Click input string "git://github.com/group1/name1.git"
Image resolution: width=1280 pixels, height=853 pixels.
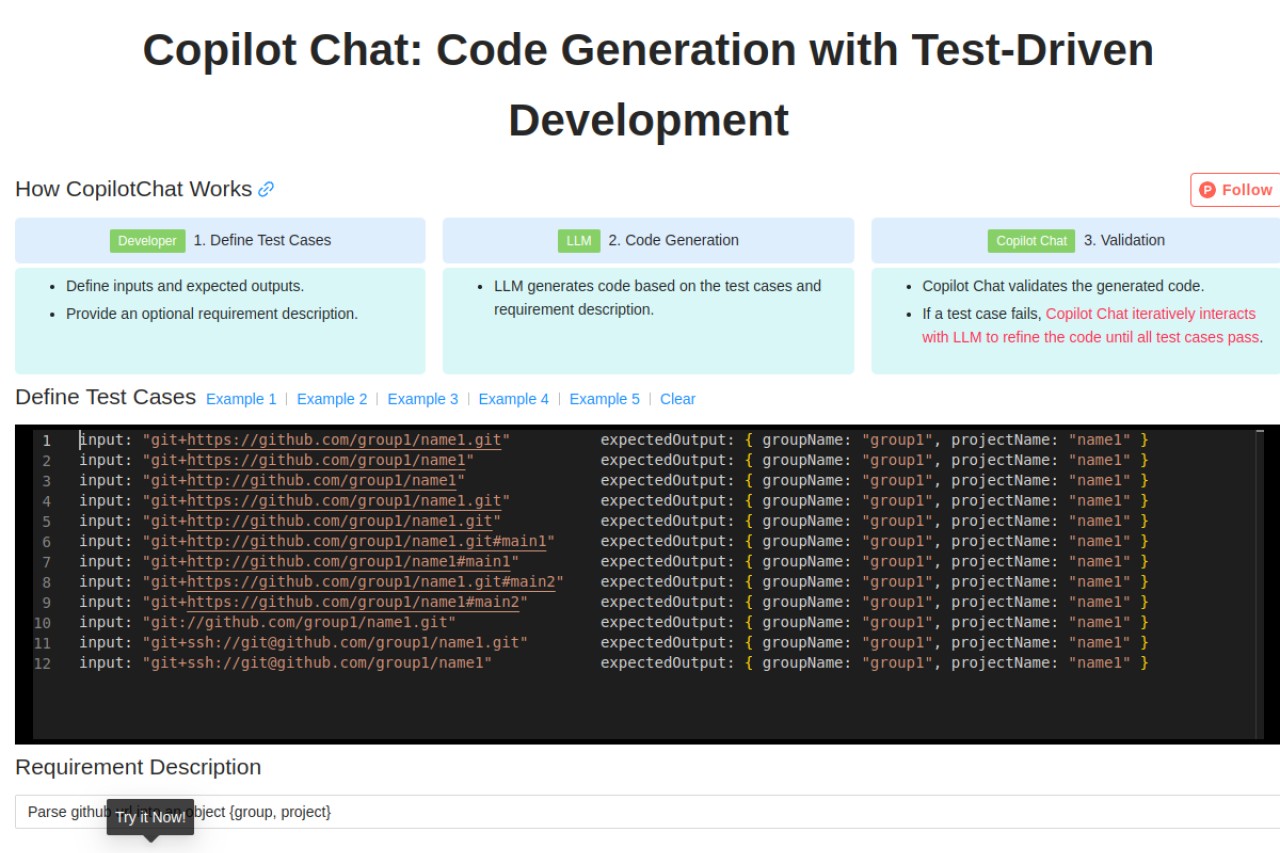coord(299,622)
